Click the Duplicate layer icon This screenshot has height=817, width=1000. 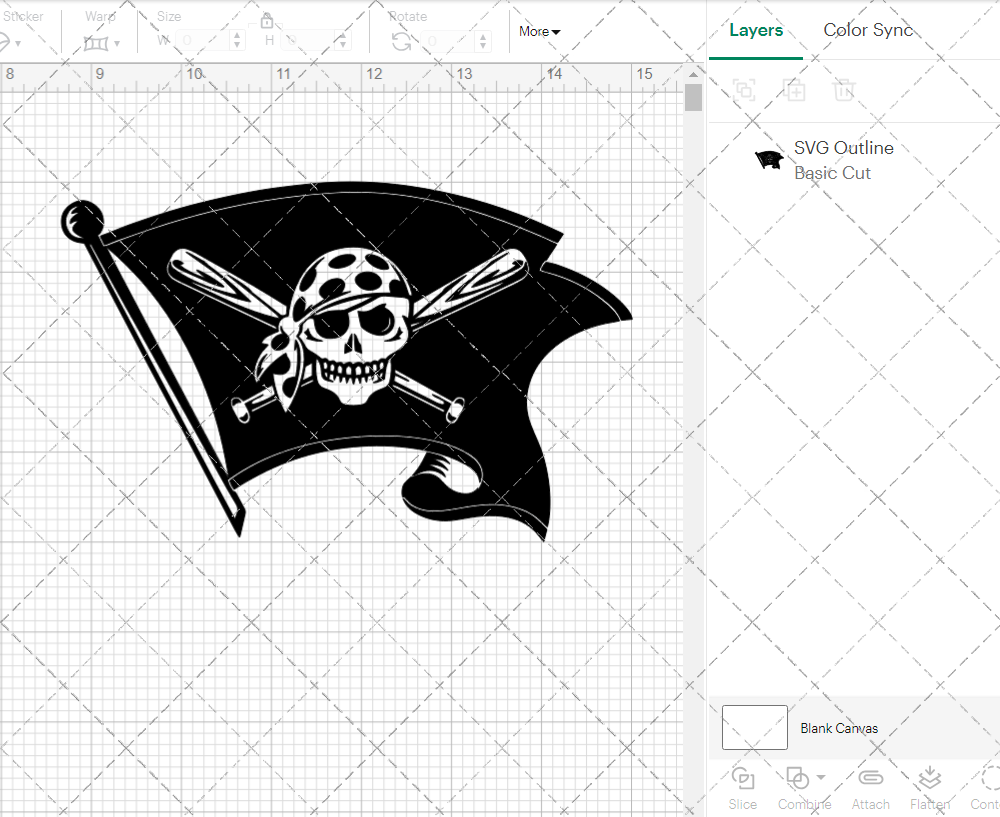pyautogui.click(x=794, y=90)
